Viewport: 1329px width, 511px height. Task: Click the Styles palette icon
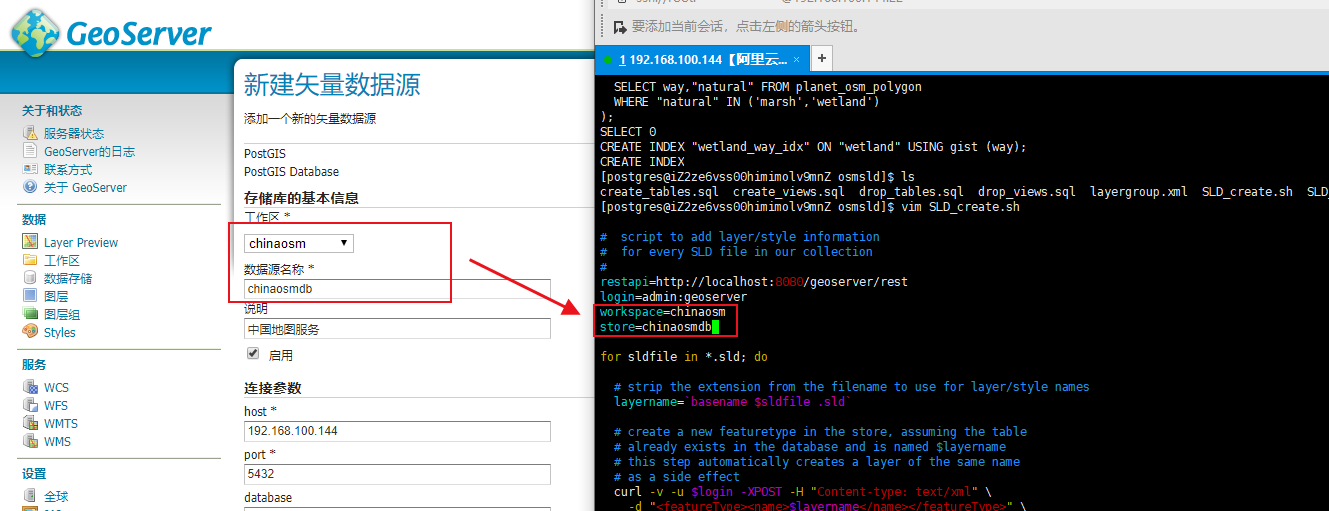(30, 332)
